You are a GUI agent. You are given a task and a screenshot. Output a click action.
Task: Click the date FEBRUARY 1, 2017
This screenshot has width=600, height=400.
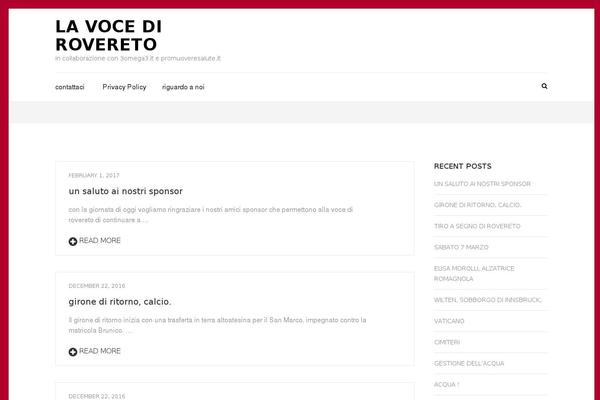(x=94, y=175)
